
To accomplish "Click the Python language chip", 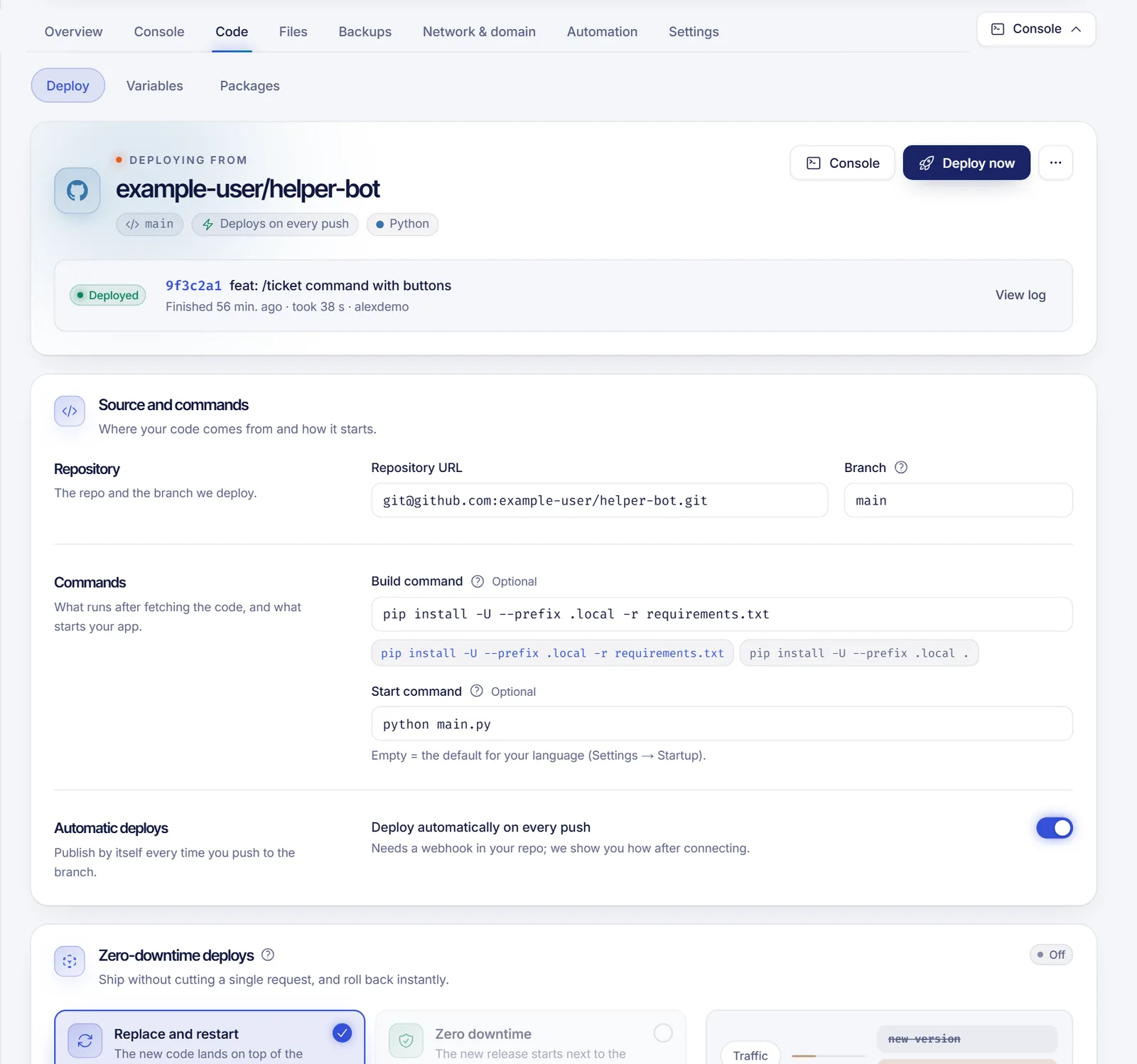I will tap(402, 224).
